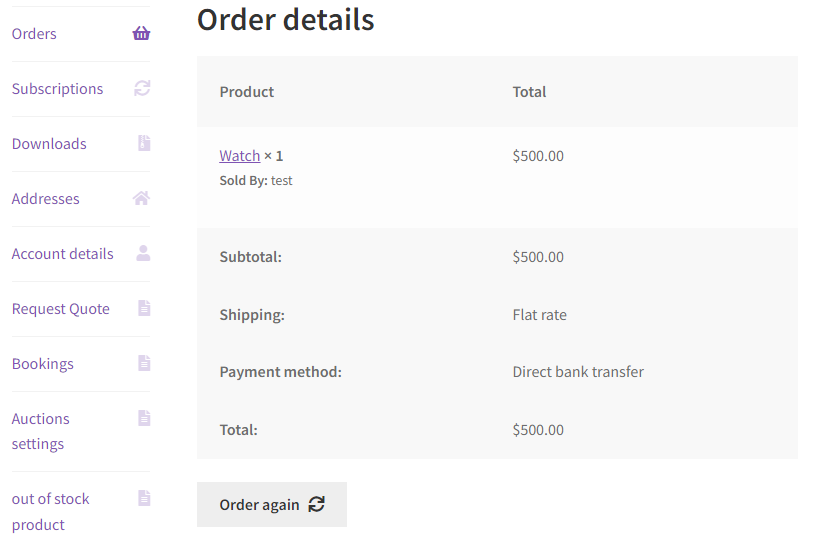Click the reorder arrows icon in Order again

316,504
